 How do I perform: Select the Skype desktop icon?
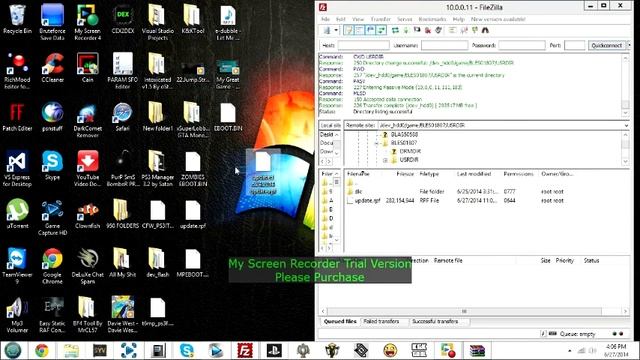[x=52, y=166]
